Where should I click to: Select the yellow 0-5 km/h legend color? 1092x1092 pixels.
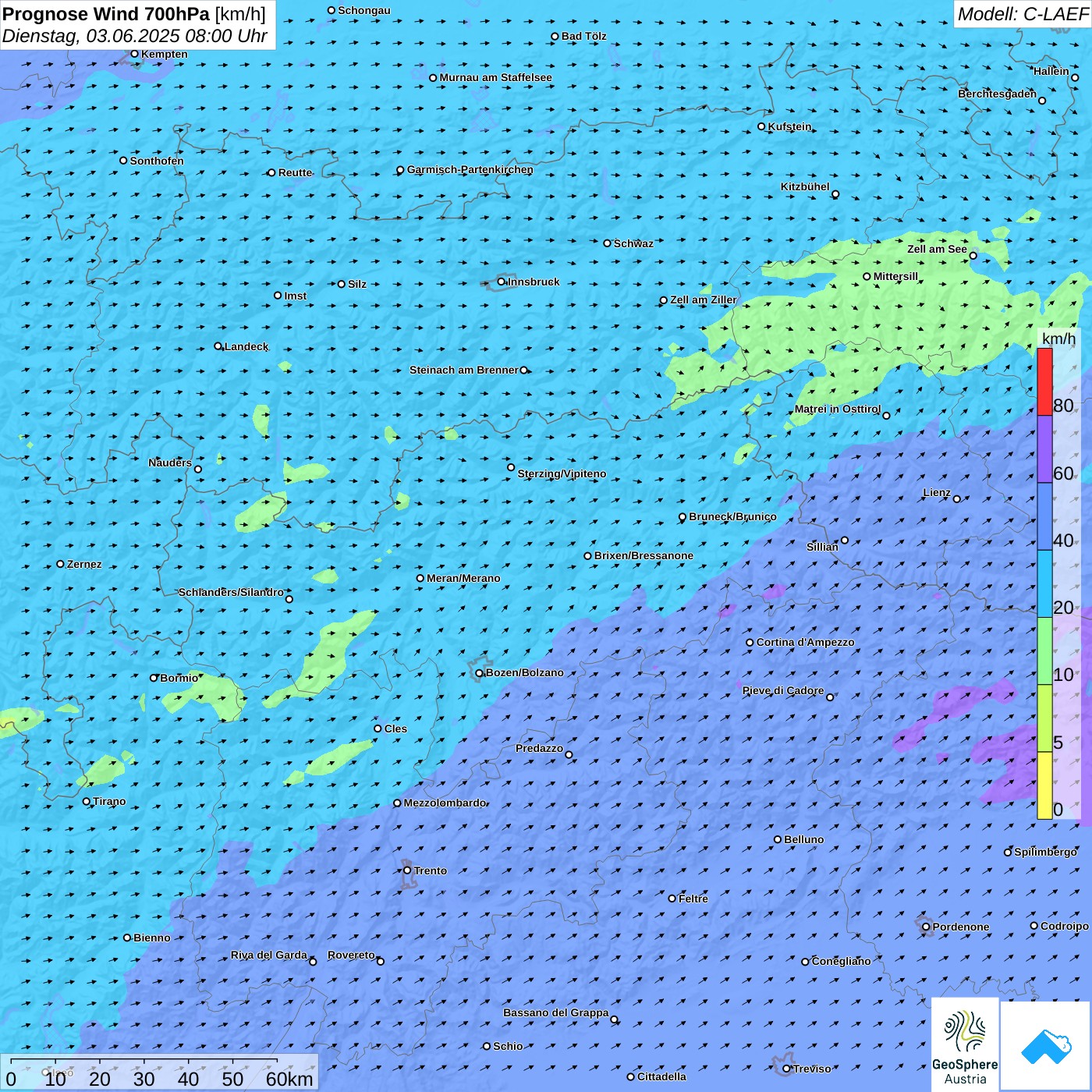(1044, 785)
